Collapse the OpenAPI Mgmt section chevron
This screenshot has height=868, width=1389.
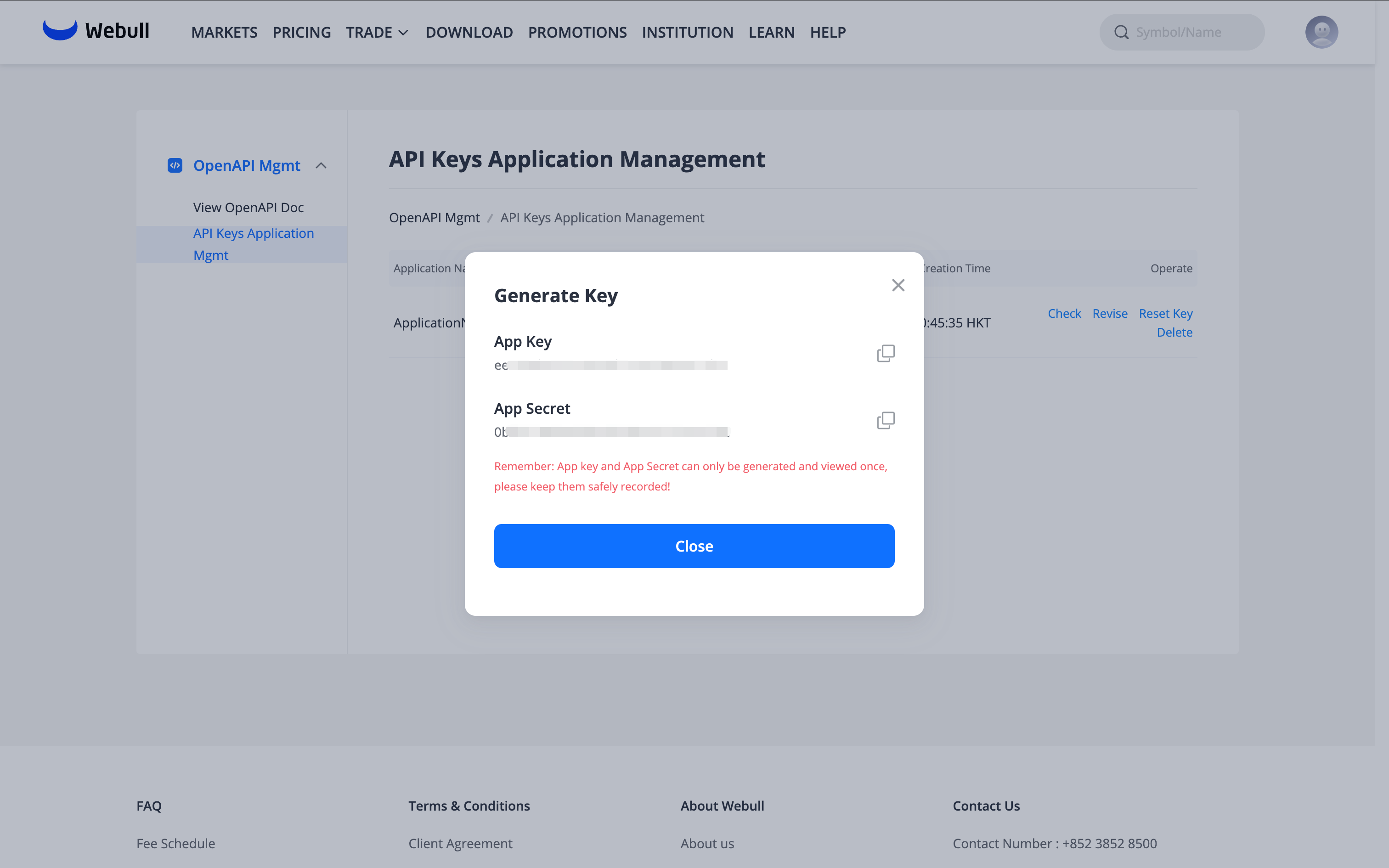click(x=322, y=165)
